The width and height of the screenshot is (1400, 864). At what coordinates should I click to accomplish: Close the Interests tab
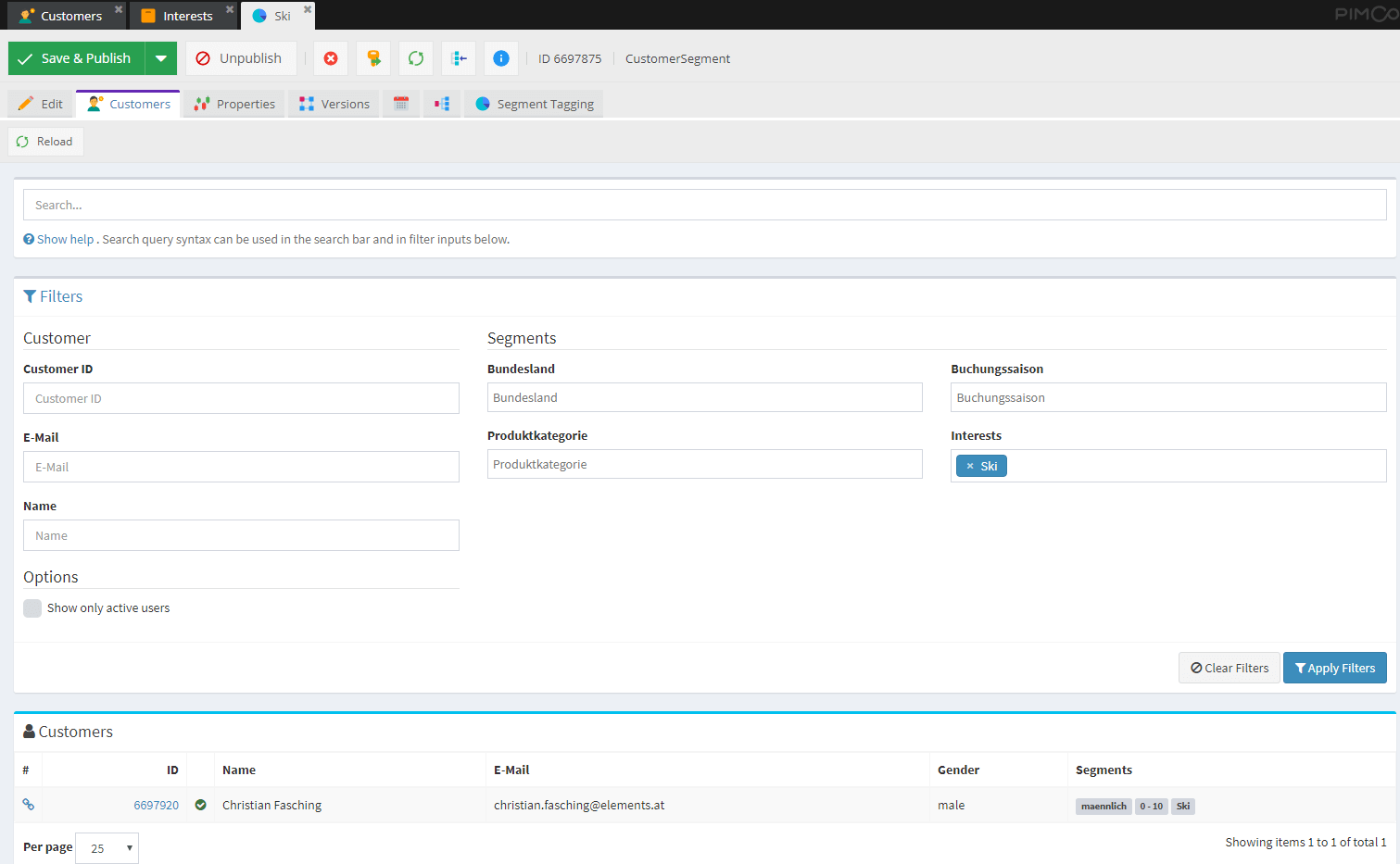point(230,9)
